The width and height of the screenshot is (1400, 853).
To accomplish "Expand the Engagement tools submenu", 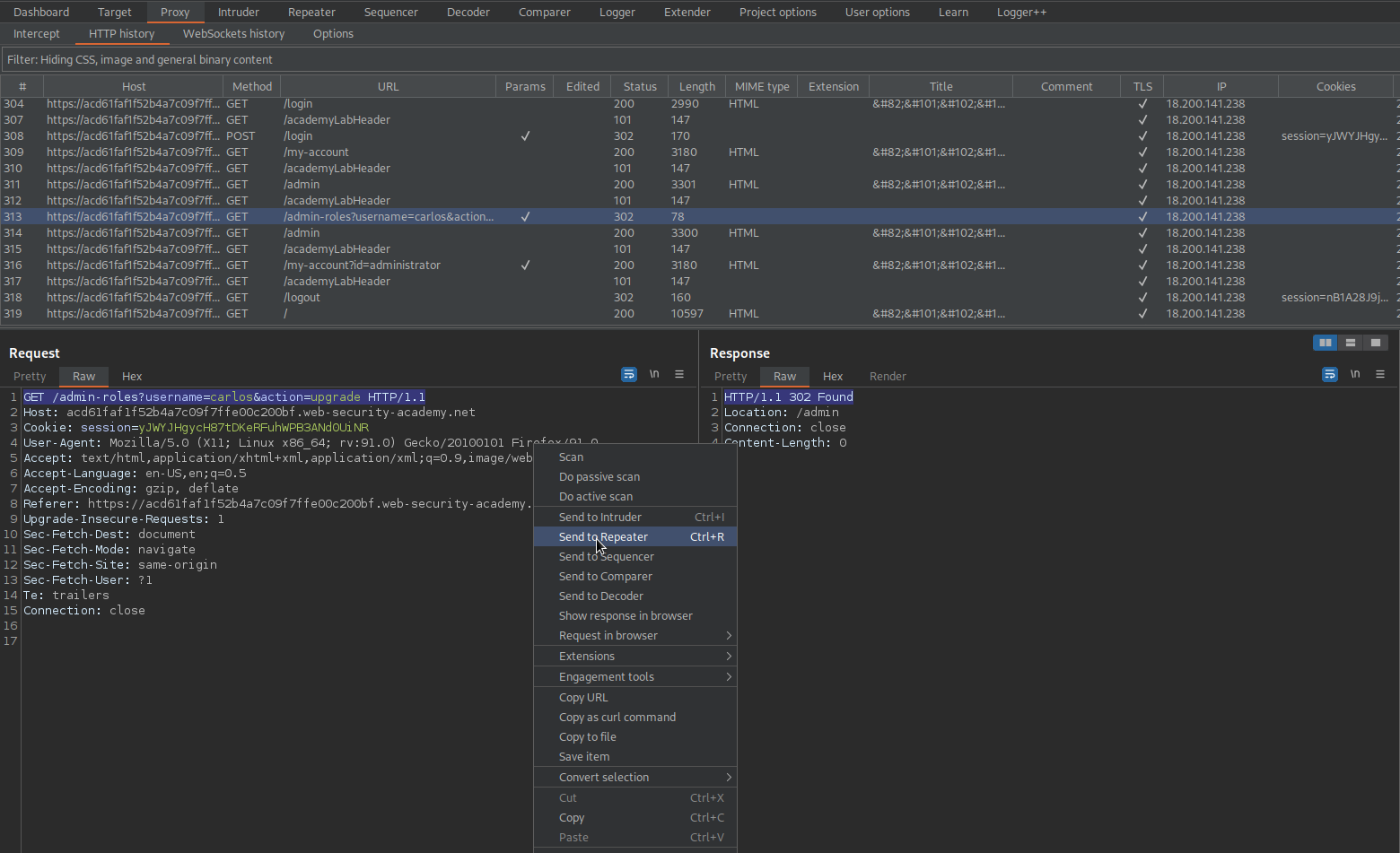I will tap(635, 677).
